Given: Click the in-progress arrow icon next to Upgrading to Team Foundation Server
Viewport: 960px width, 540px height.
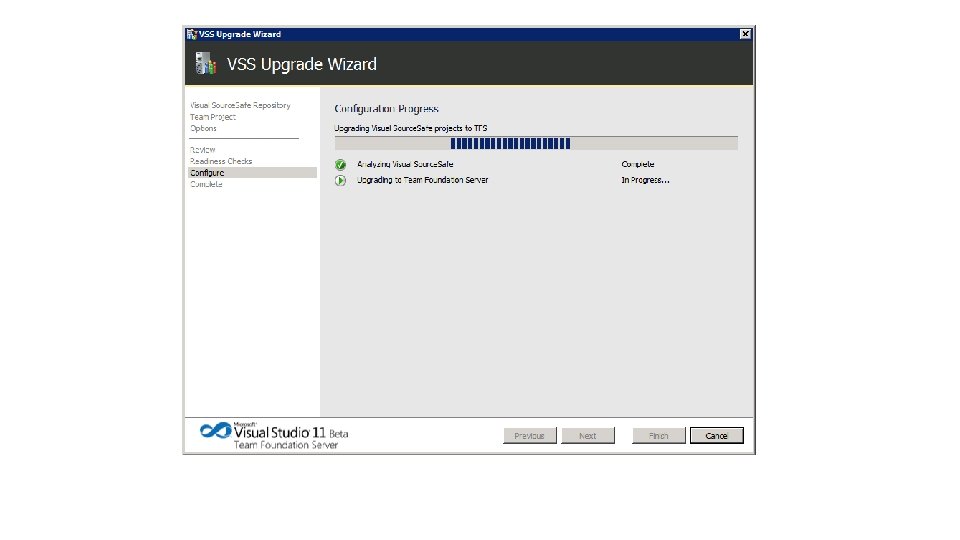Looking at the screenshot, I should point(340,181).
